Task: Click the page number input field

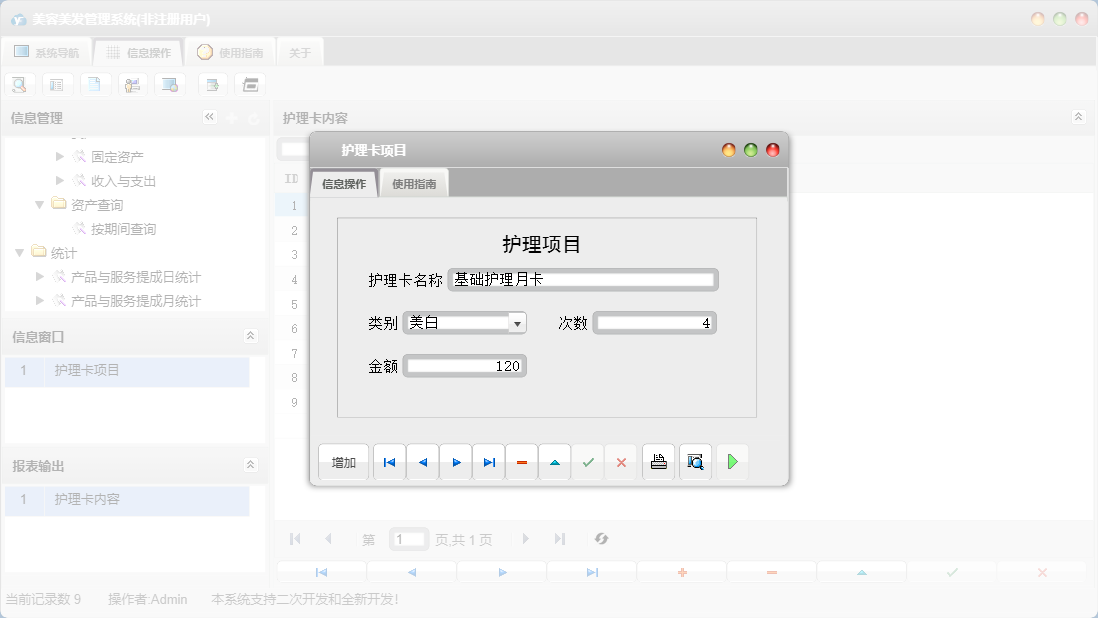Action: point(408,538)
